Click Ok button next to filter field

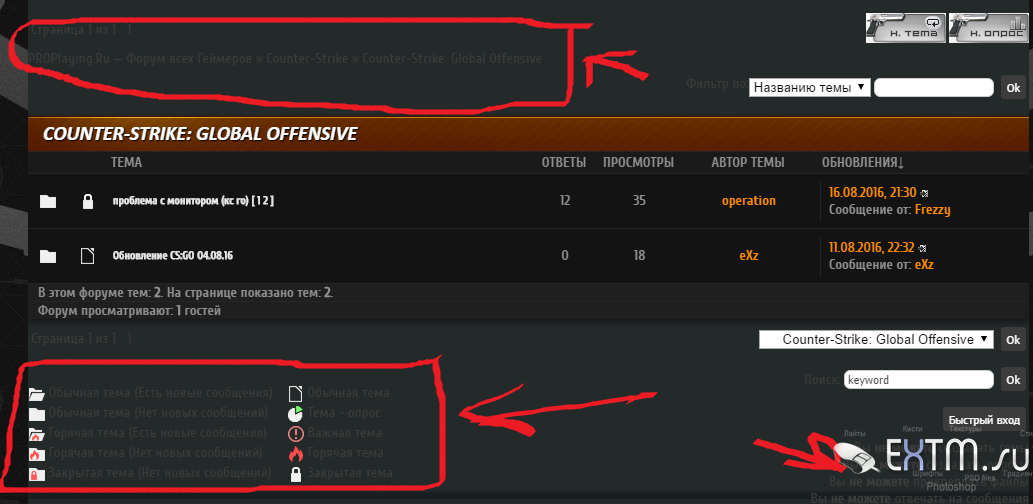pyautogui.click(x=1013, y=88)
